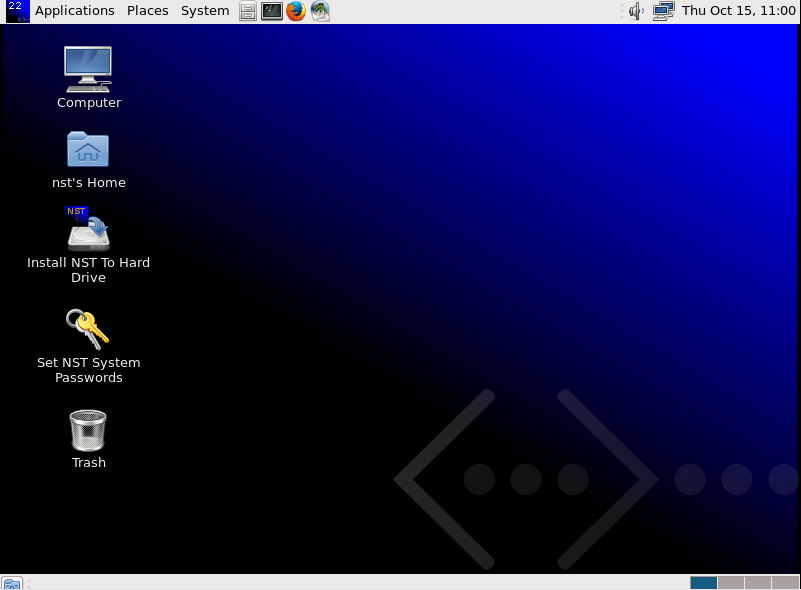Click the "Trash" label text
801x590 pixels.
(89, 462)
